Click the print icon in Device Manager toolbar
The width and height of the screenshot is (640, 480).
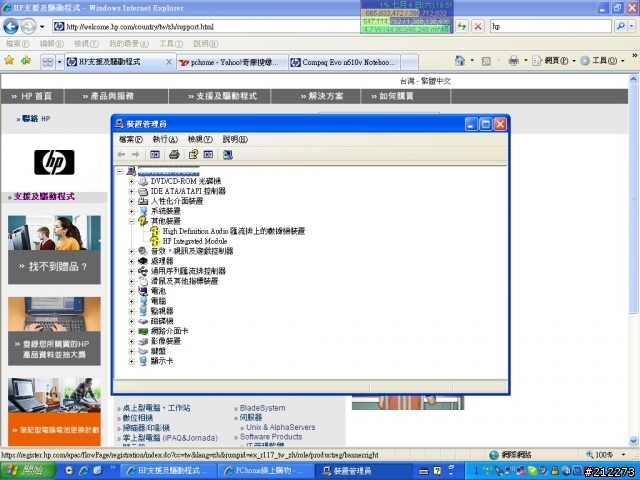(174, 154)
